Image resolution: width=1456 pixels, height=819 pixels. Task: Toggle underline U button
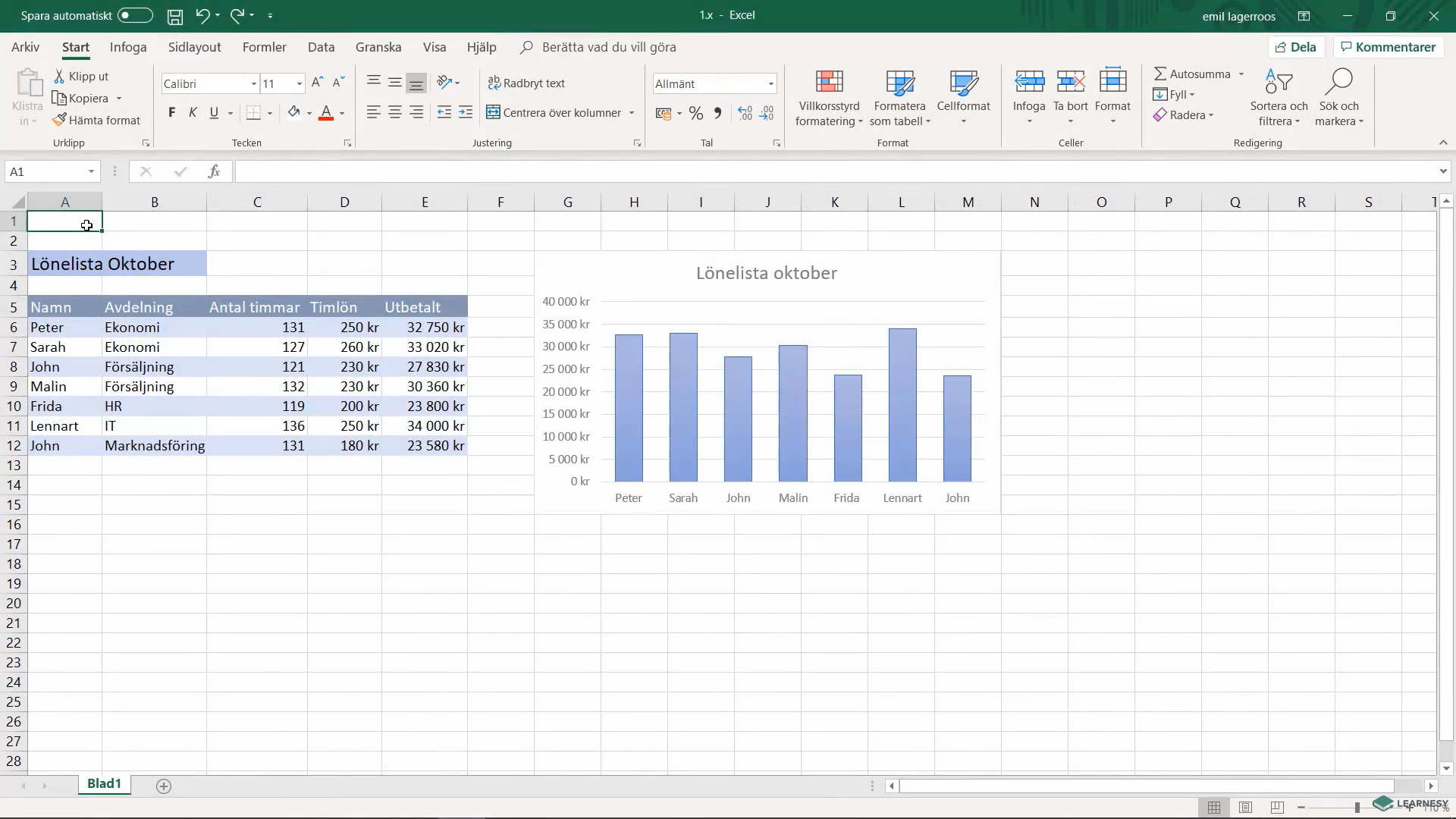pyautogui.click(x=214, y=113)
